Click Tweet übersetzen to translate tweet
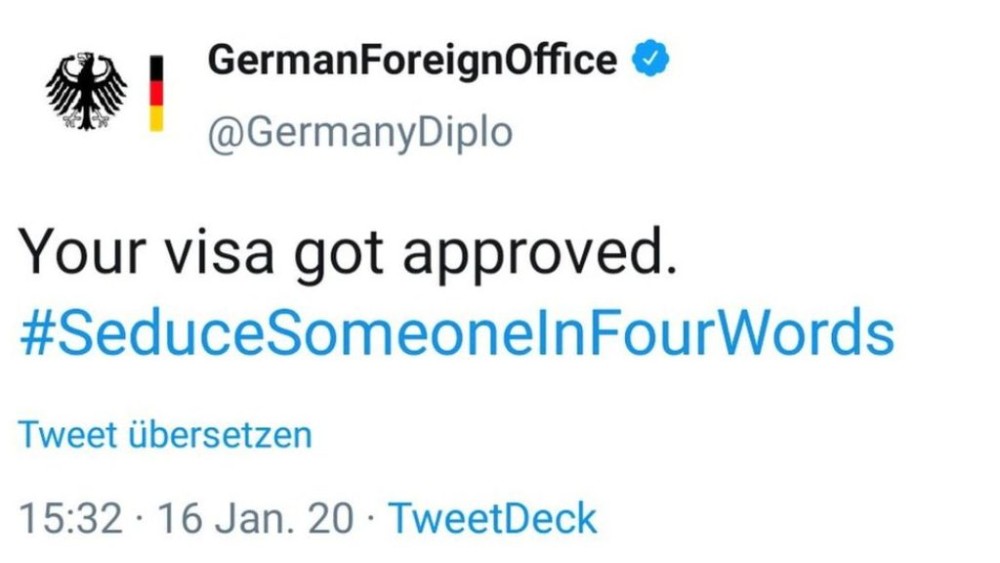1000x563 pixels. coord(165,435)
